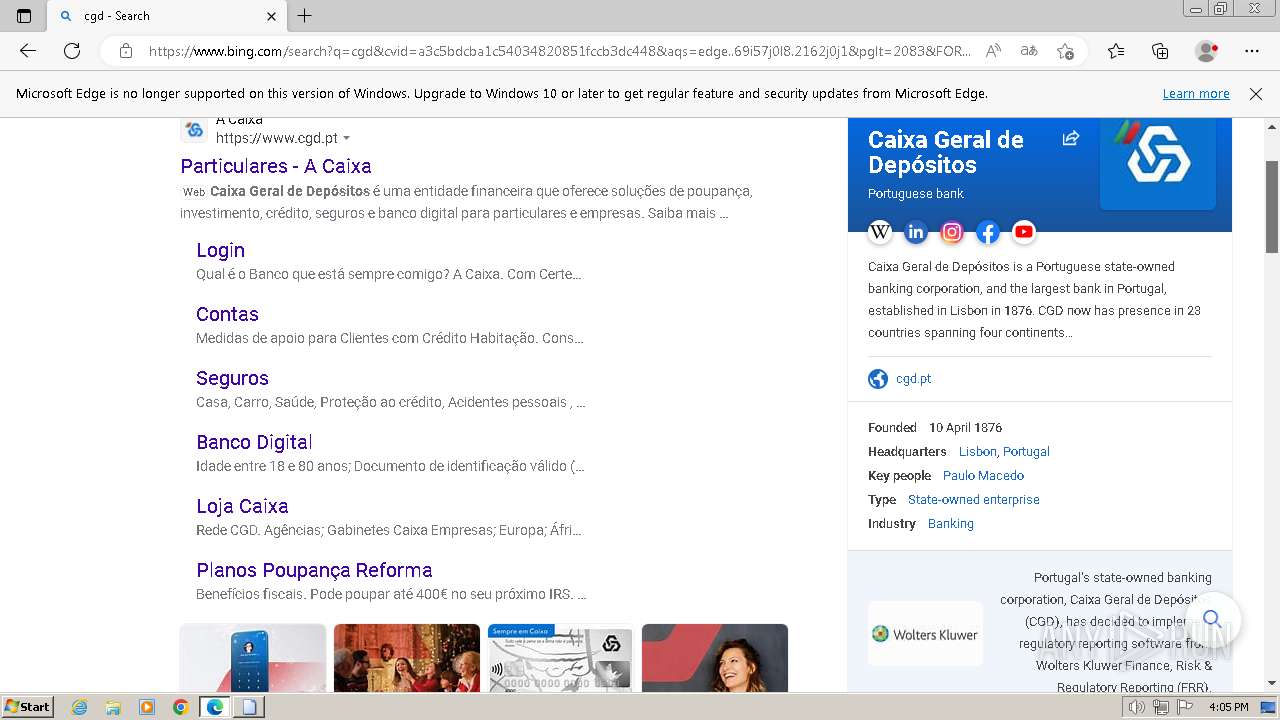Open Banking industry link
1280x720 pixels.
pos(951,524)
